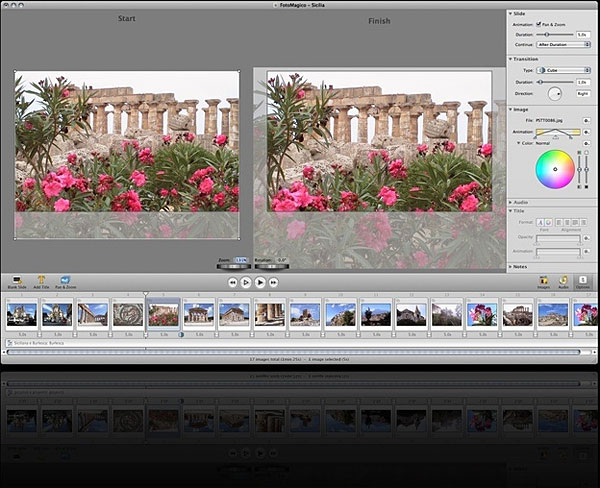Click the rewind playback button
Screen dimensions: 600x488
point(232,282)
